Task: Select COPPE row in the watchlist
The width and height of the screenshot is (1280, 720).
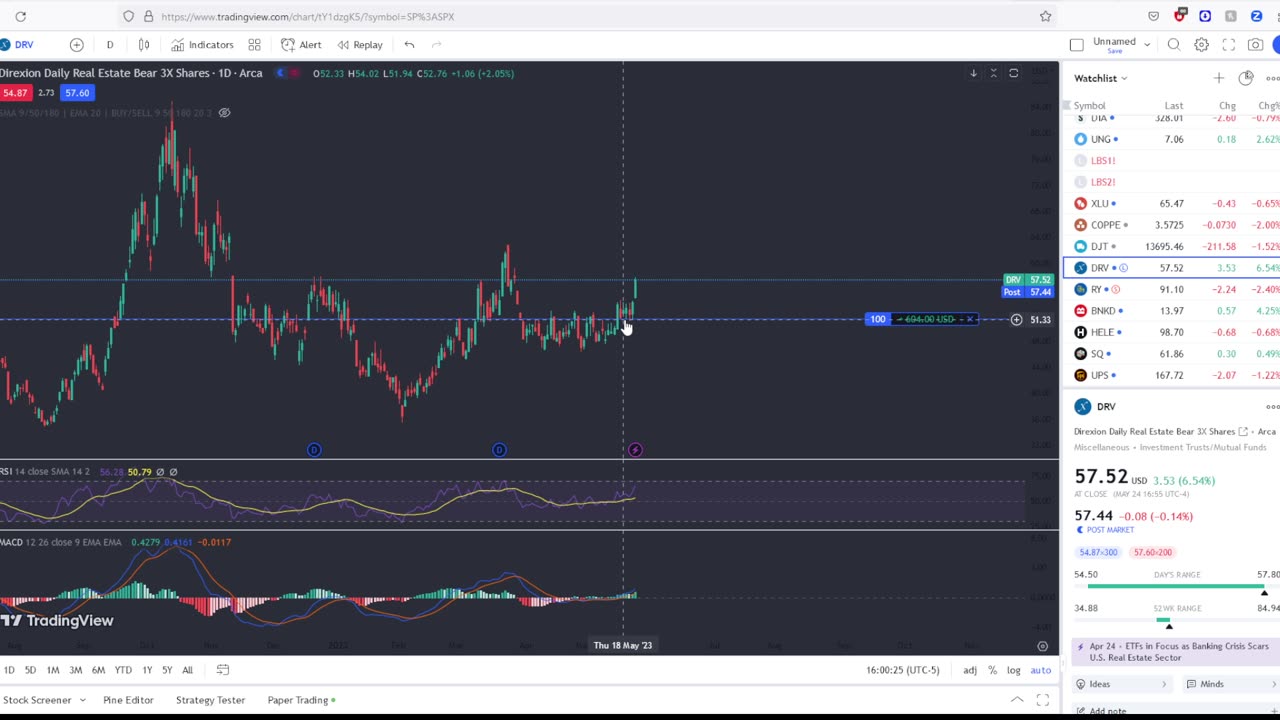Action: tap(1171, 225)
